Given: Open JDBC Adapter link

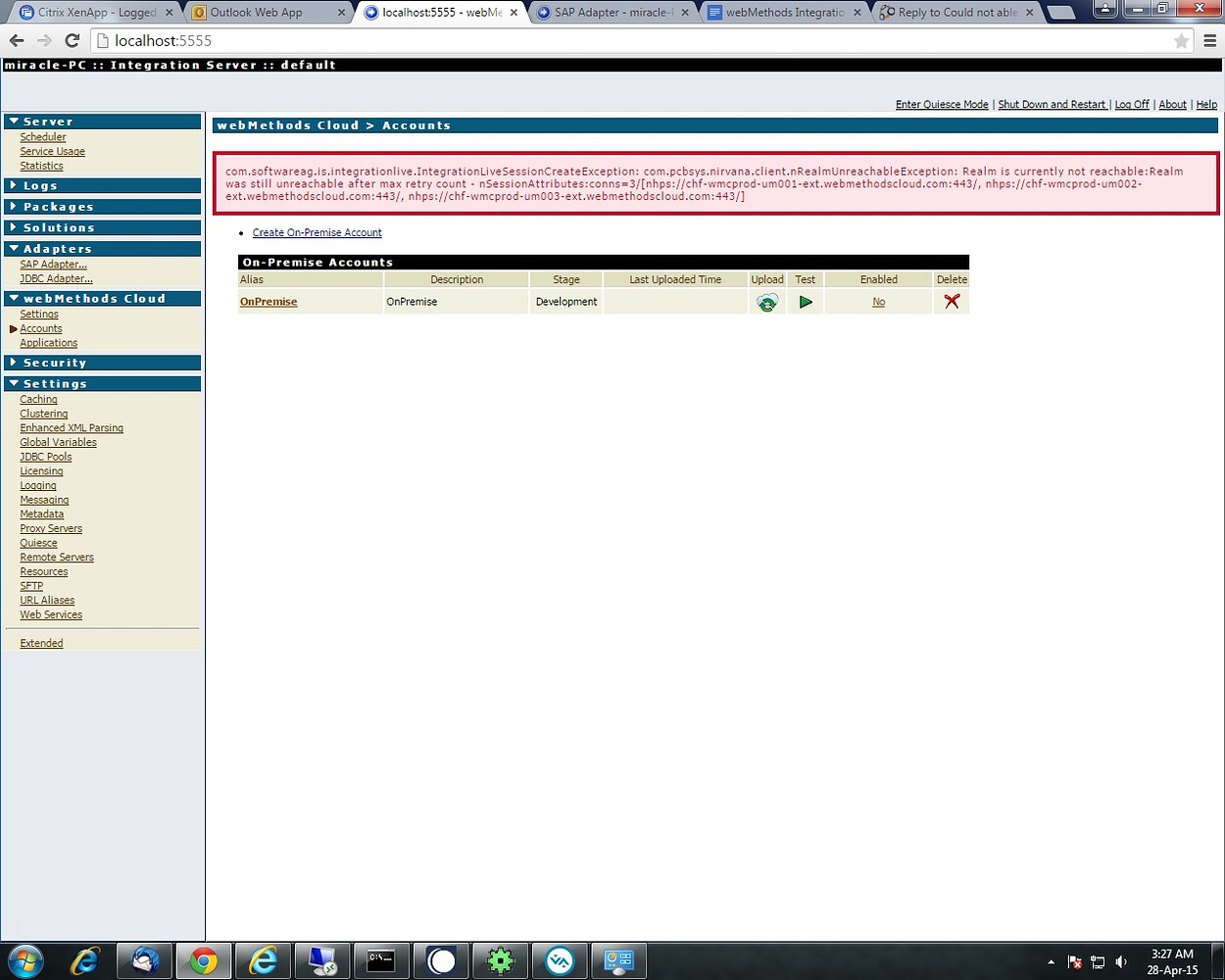Looking at the screenshot, I should pyautogui.click(x=56, y=279).
